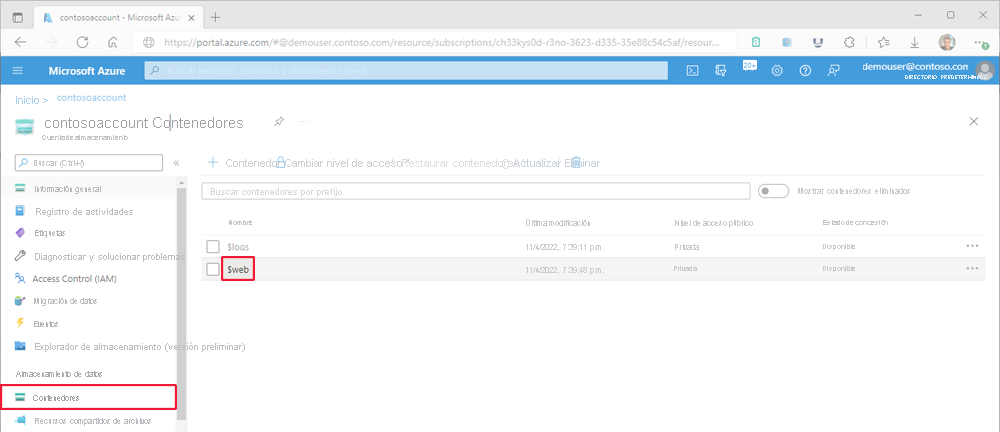
Task: Click the browser back arrow
Action: (20, 42)
